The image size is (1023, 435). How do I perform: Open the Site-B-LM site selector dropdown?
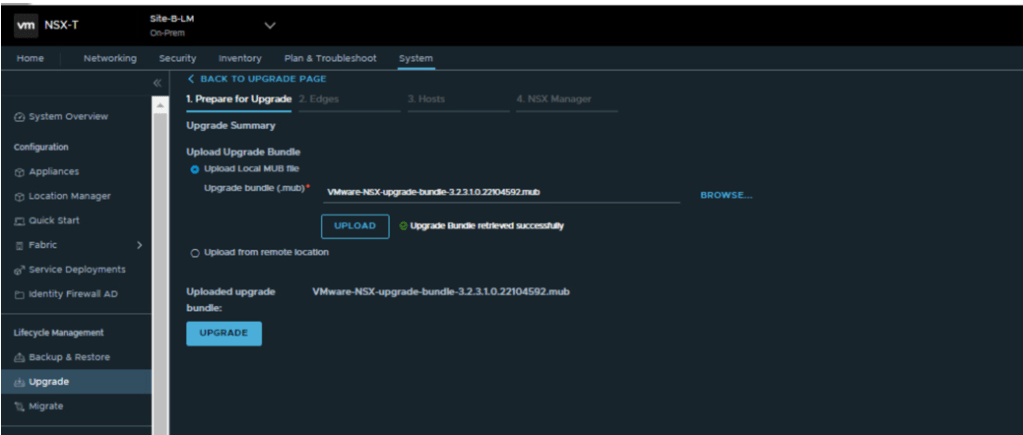coord(269,25)
